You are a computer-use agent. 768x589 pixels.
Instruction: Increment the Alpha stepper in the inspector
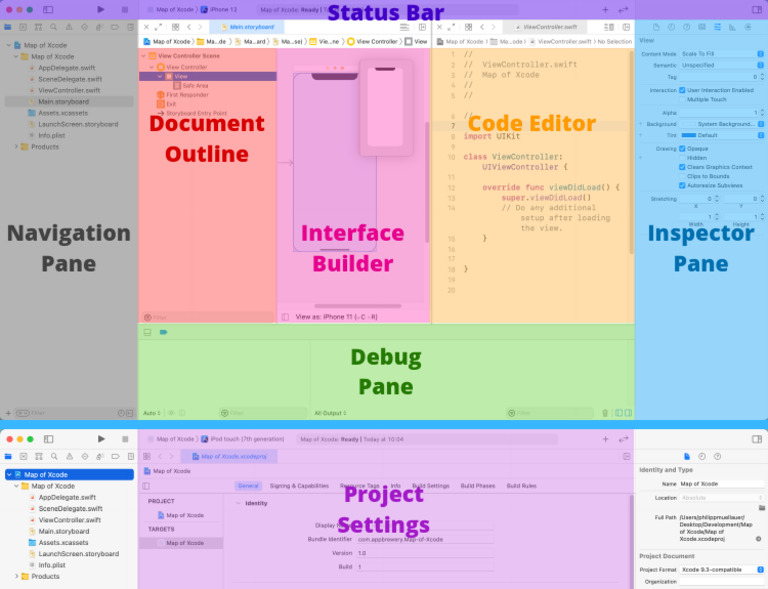pyautogui.click(x=762, y=111)
